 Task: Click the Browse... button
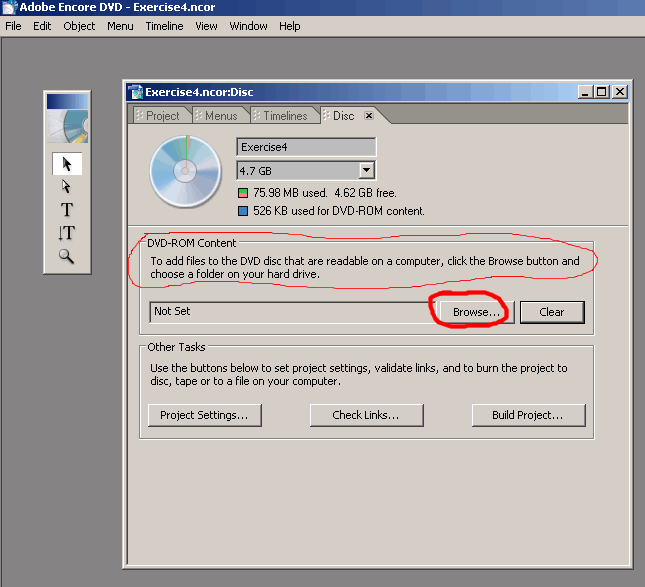pos(476,312)
